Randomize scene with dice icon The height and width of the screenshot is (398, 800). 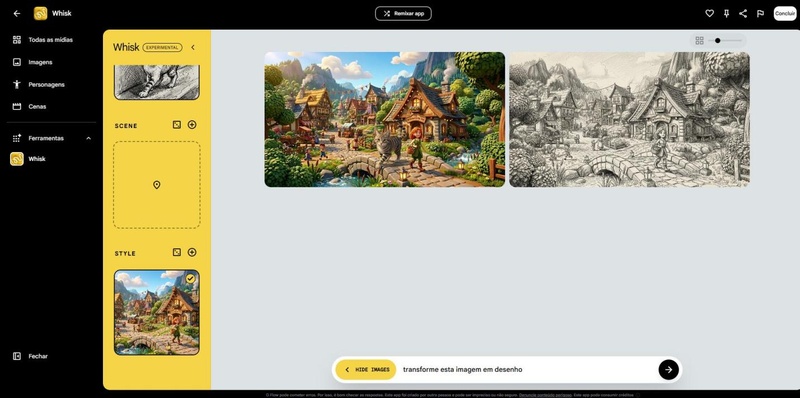(x=177, y=125)
